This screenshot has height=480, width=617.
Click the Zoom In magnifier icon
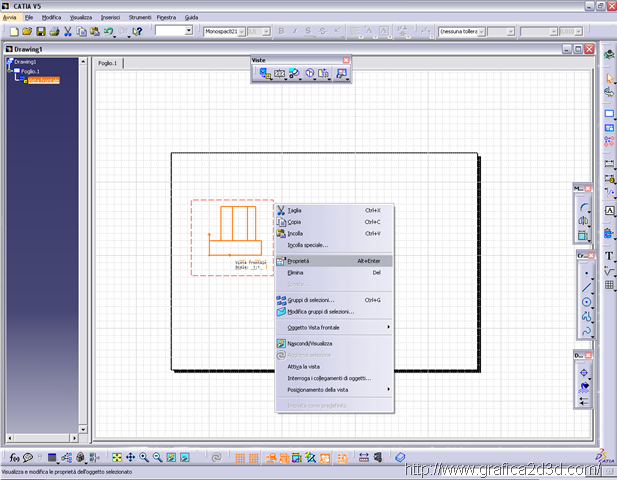pyautogui.click(x=144, y=457)
